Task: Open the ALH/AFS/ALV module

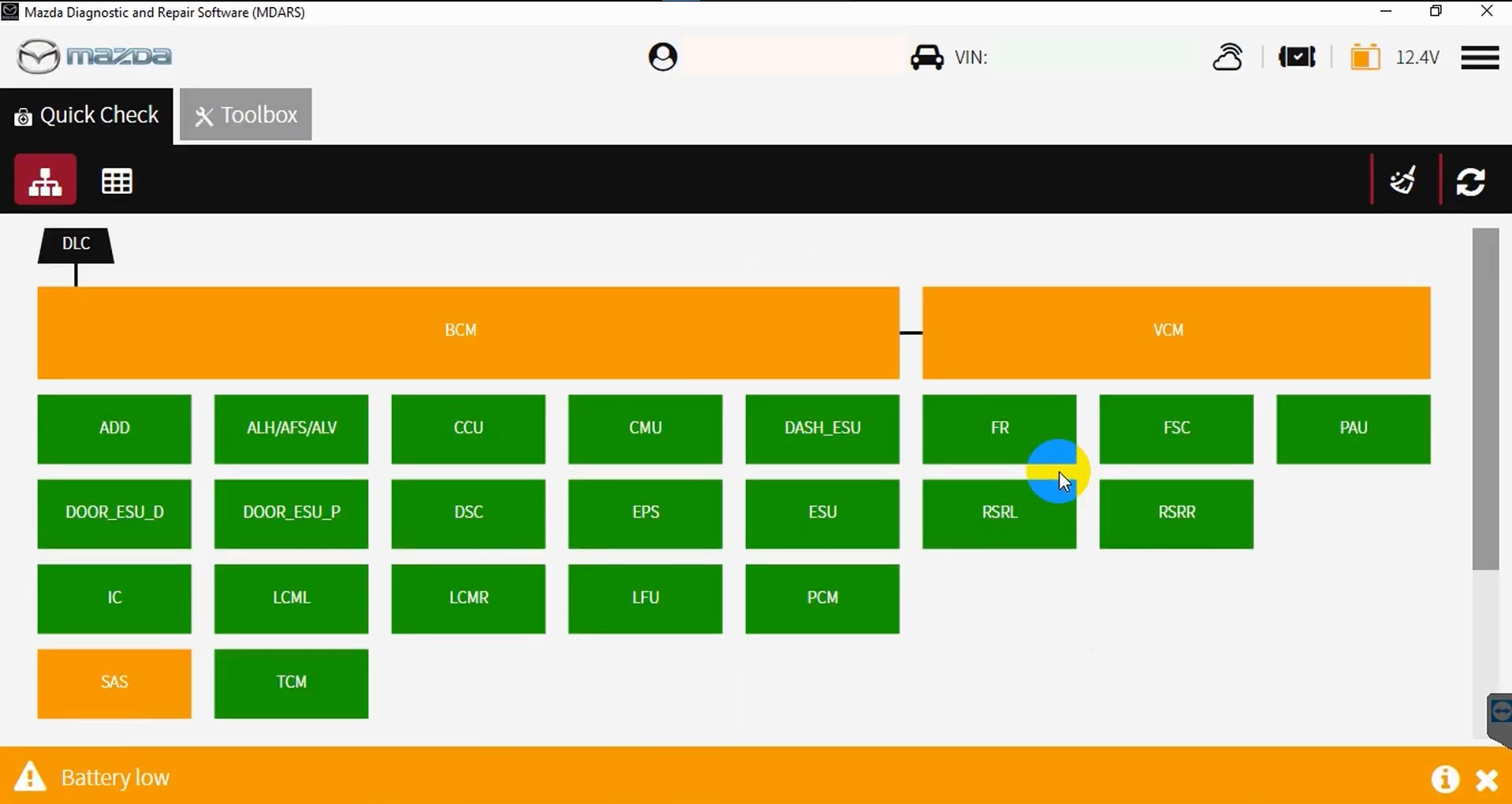Action: pos(291,429)
